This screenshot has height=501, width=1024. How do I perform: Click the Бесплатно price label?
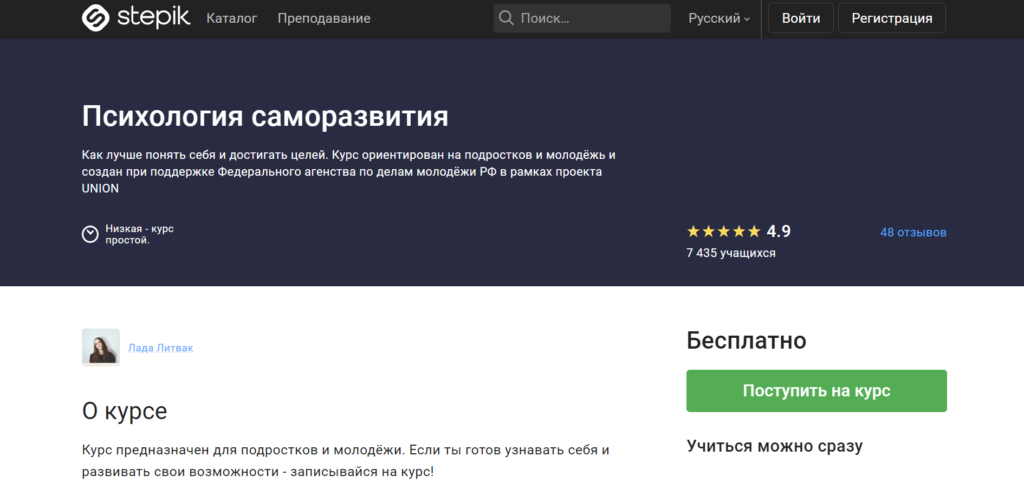(x=746, y=340)
